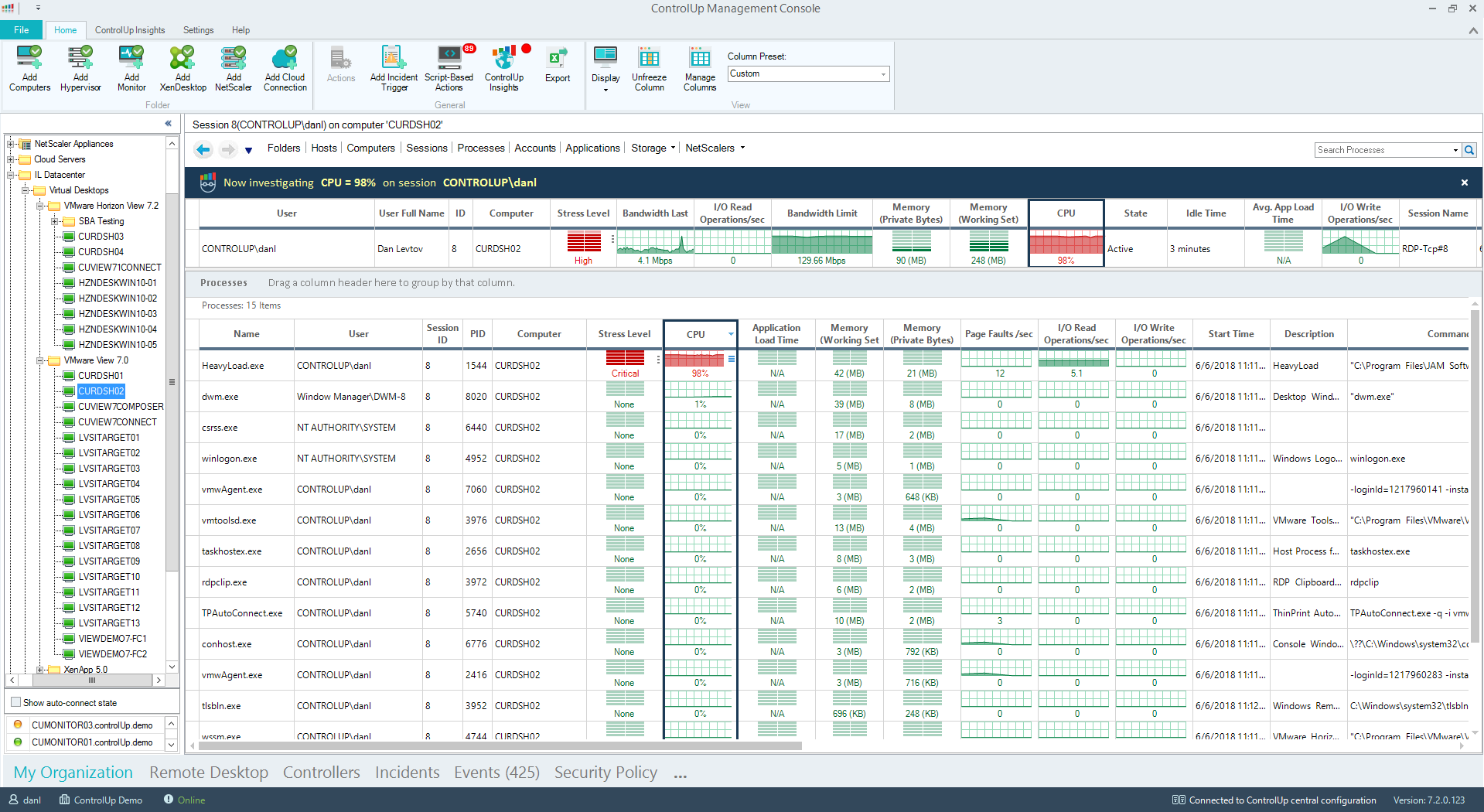Switch to the Incidents tab

tap(407, 772)
